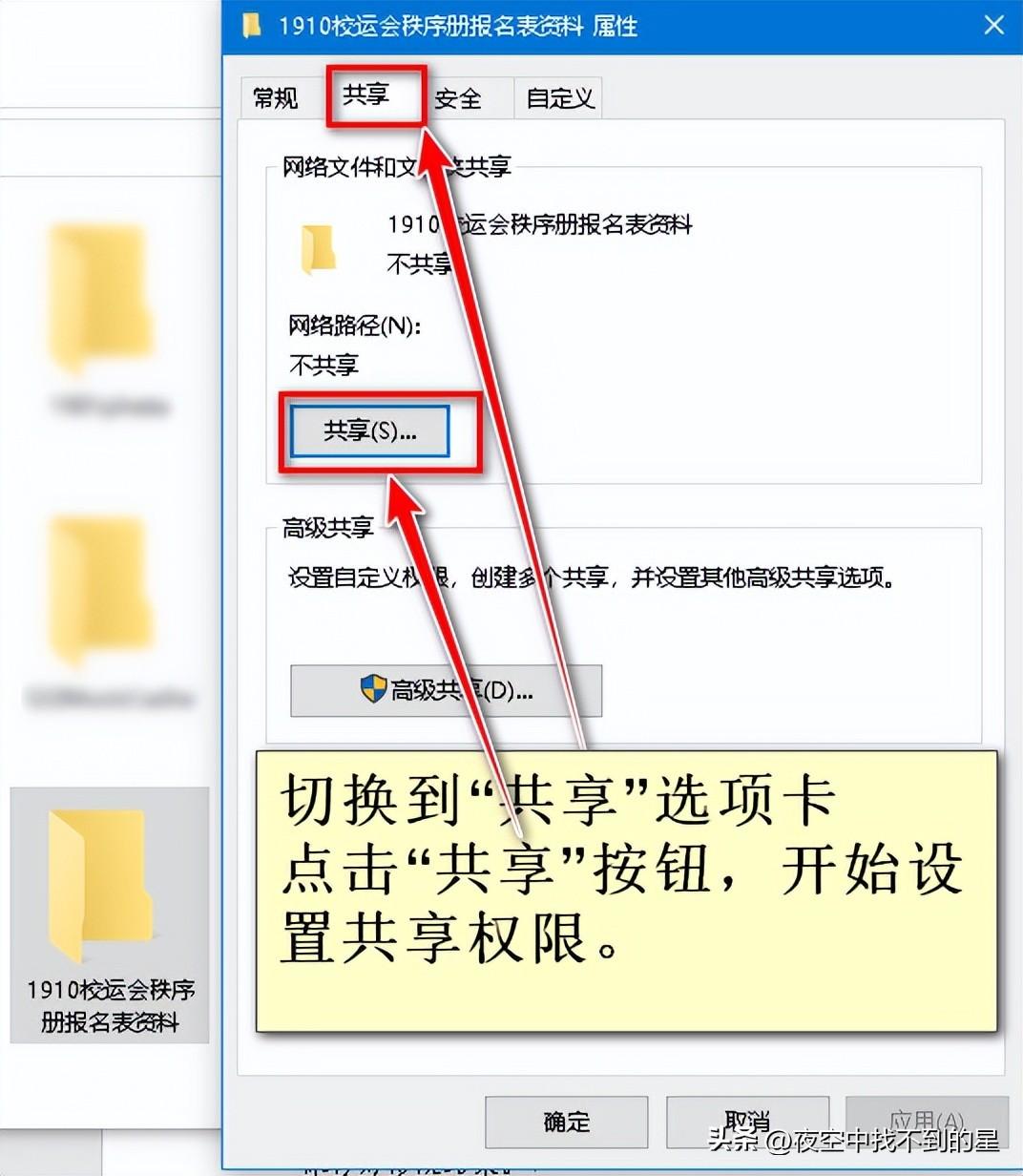Click the 共享(S)... button

369,431
